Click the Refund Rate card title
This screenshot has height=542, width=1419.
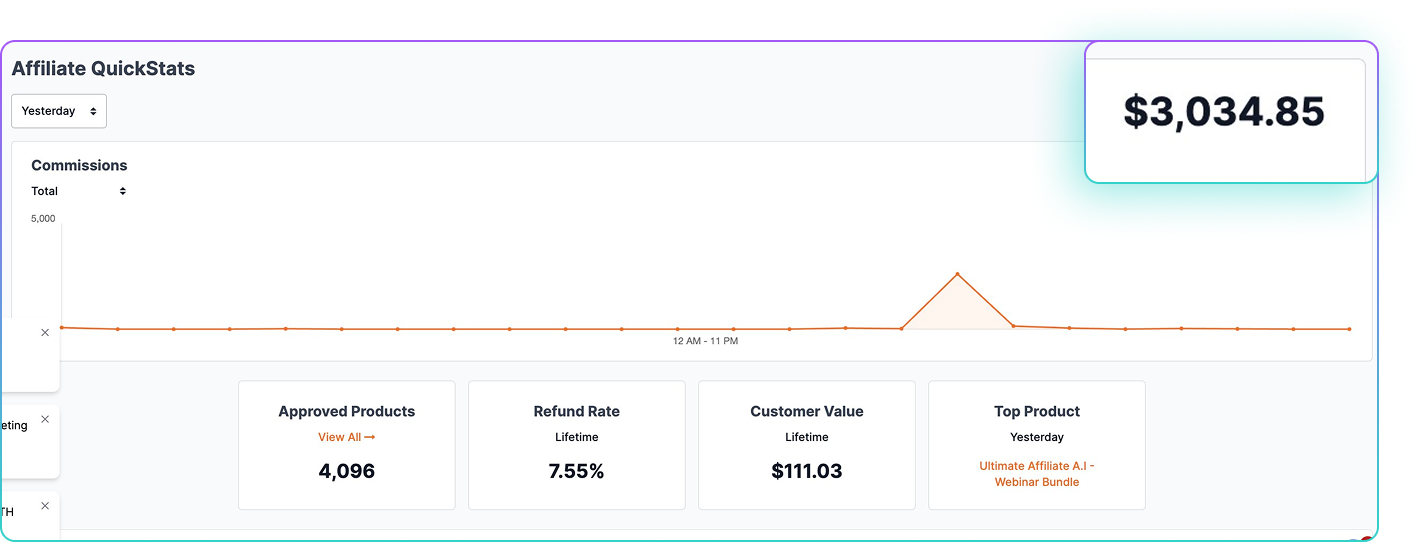576,411
